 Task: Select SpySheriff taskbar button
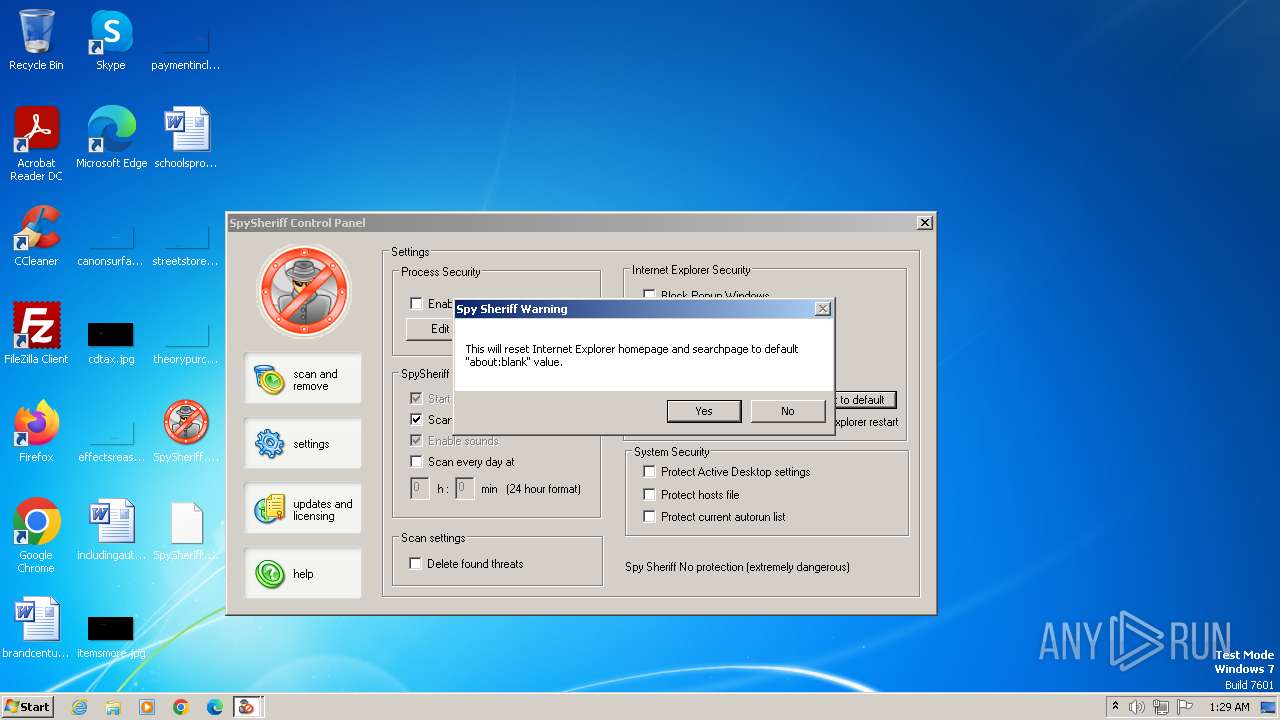(x=246, y=707)
